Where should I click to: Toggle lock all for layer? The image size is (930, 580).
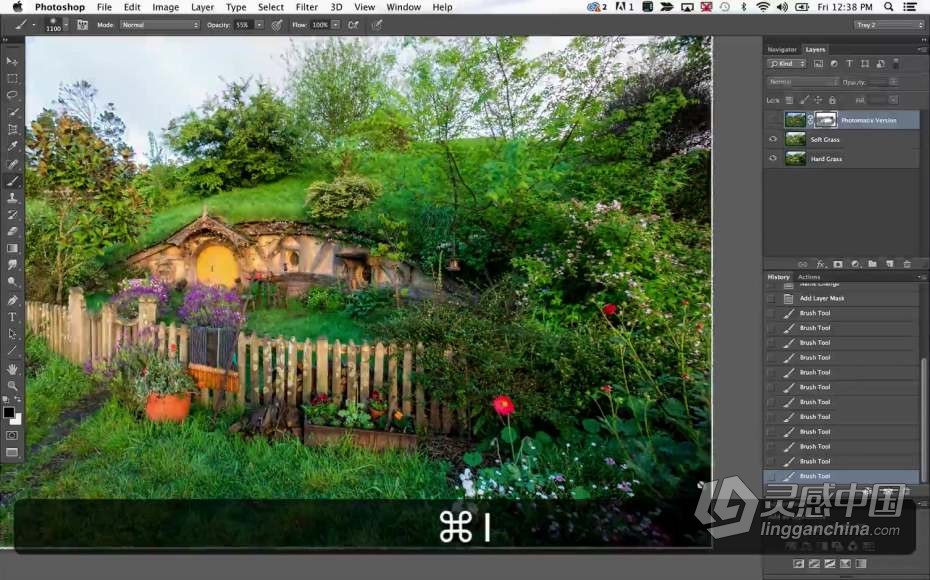click(832, 100)
